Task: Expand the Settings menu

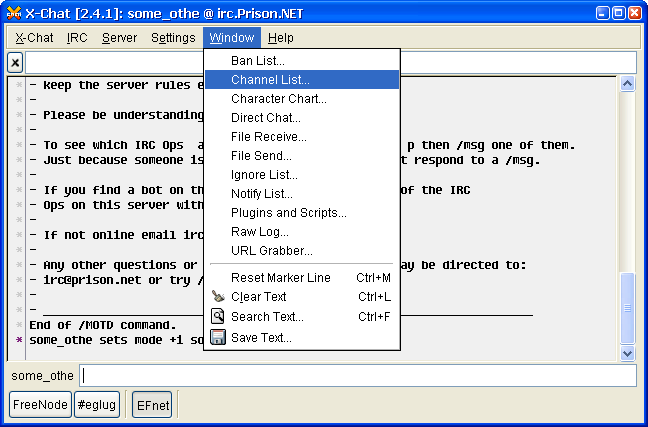Action: pyautogui.click(x=173, y=38)
